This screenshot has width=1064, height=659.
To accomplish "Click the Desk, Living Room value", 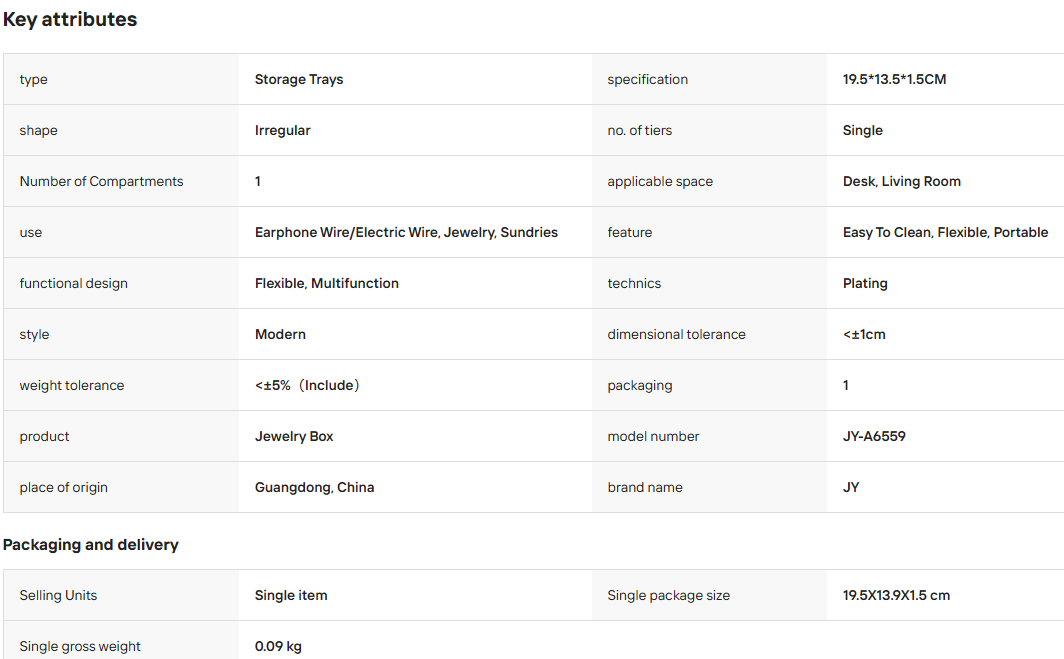I will click(902, 181).
